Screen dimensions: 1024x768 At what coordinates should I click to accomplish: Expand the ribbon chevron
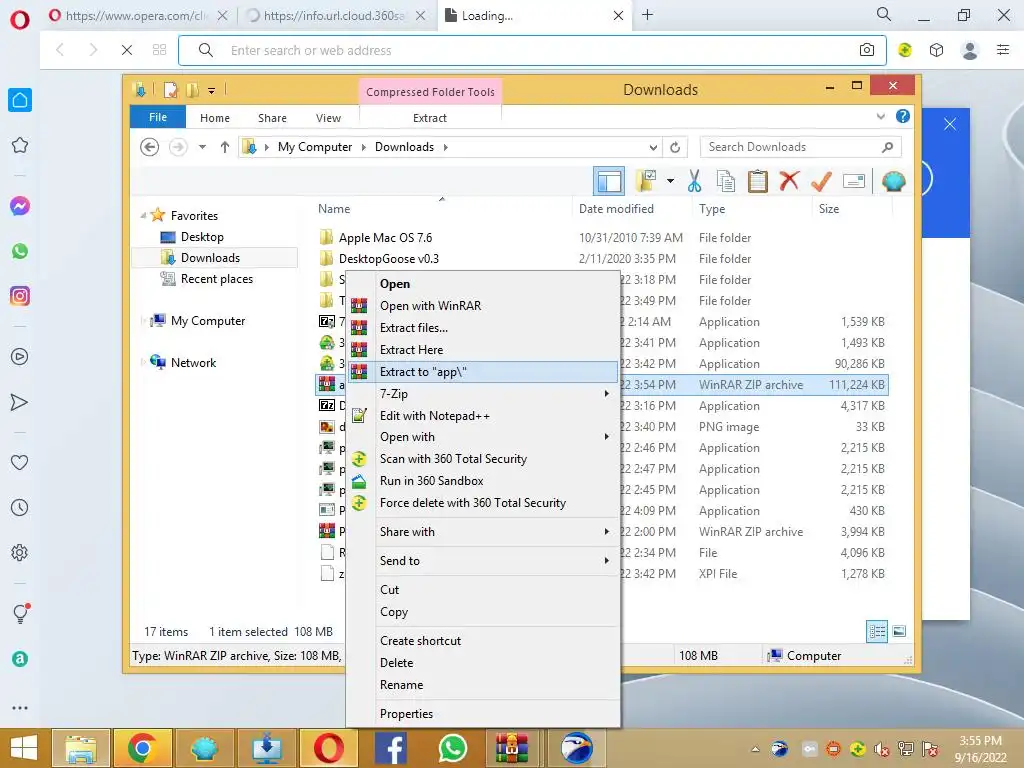point(880,116)
